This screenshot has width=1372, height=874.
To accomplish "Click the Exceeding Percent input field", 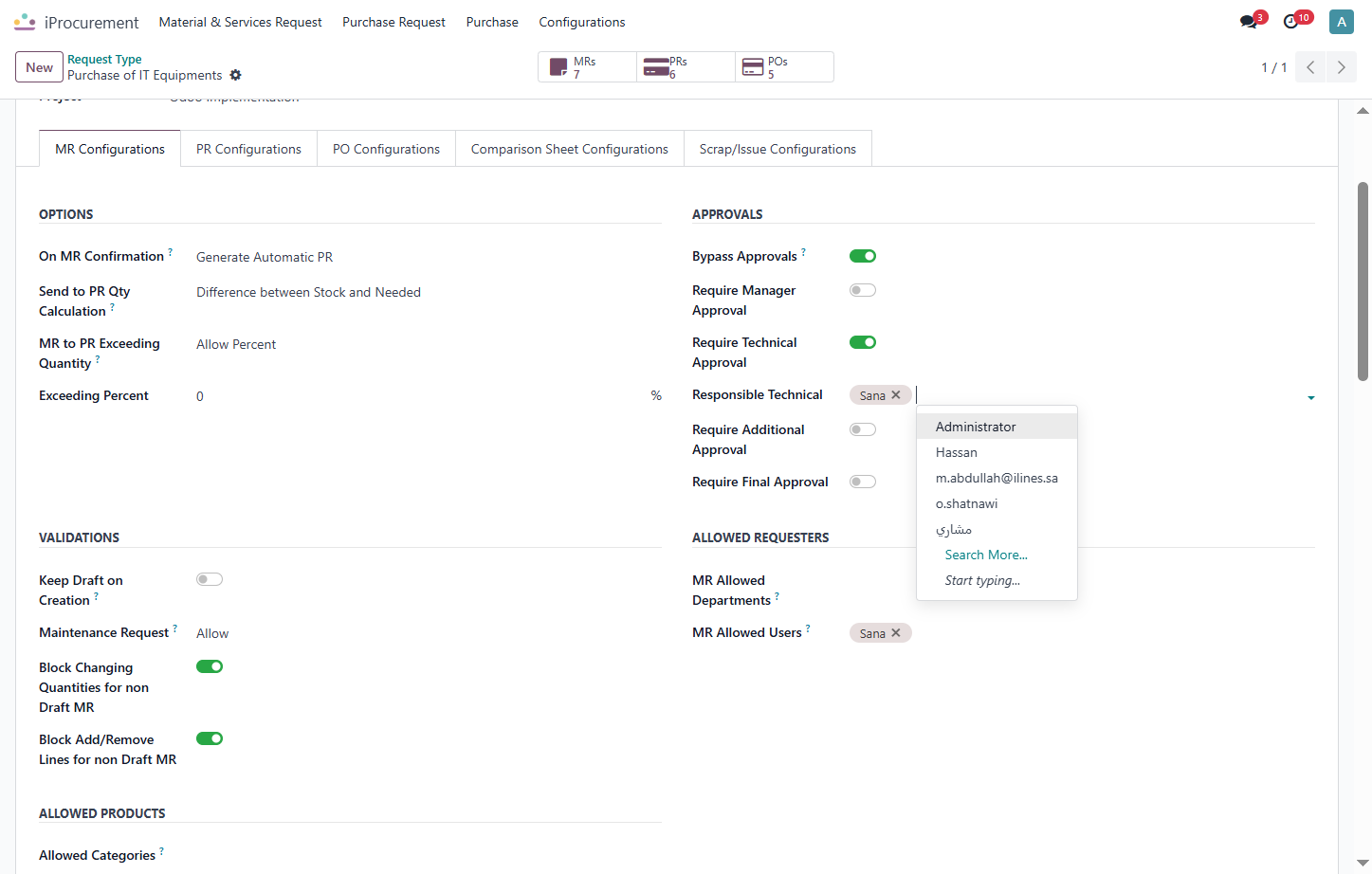I will coord(419,396).
